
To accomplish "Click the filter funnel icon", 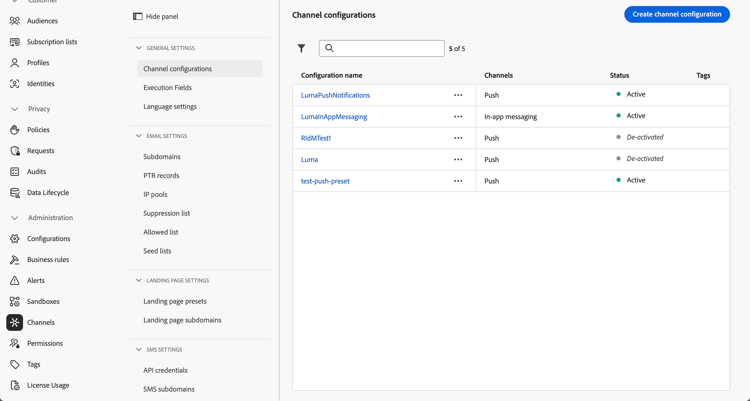I will [301, 48].
